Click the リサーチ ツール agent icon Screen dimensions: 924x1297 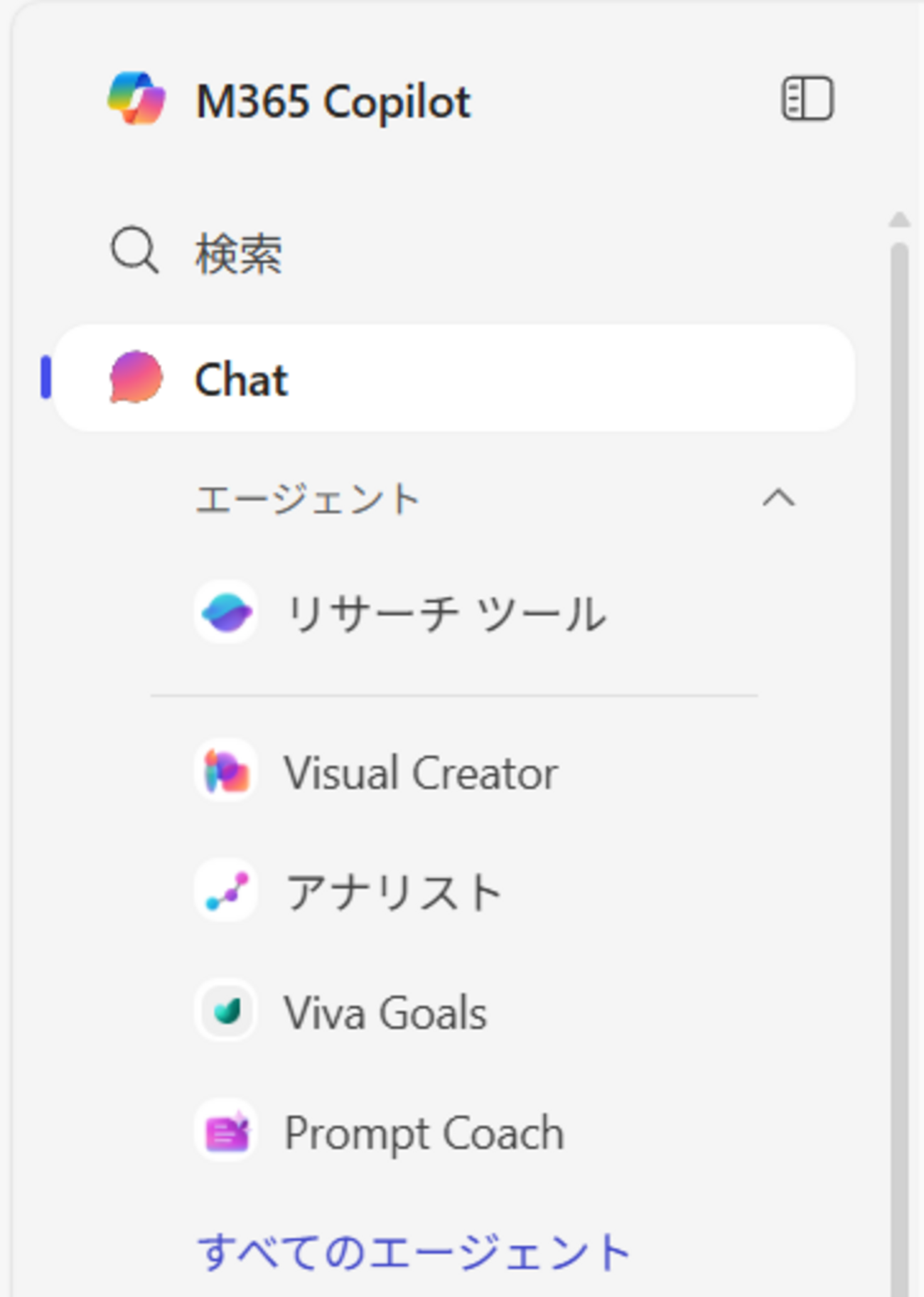click(226, 612)
